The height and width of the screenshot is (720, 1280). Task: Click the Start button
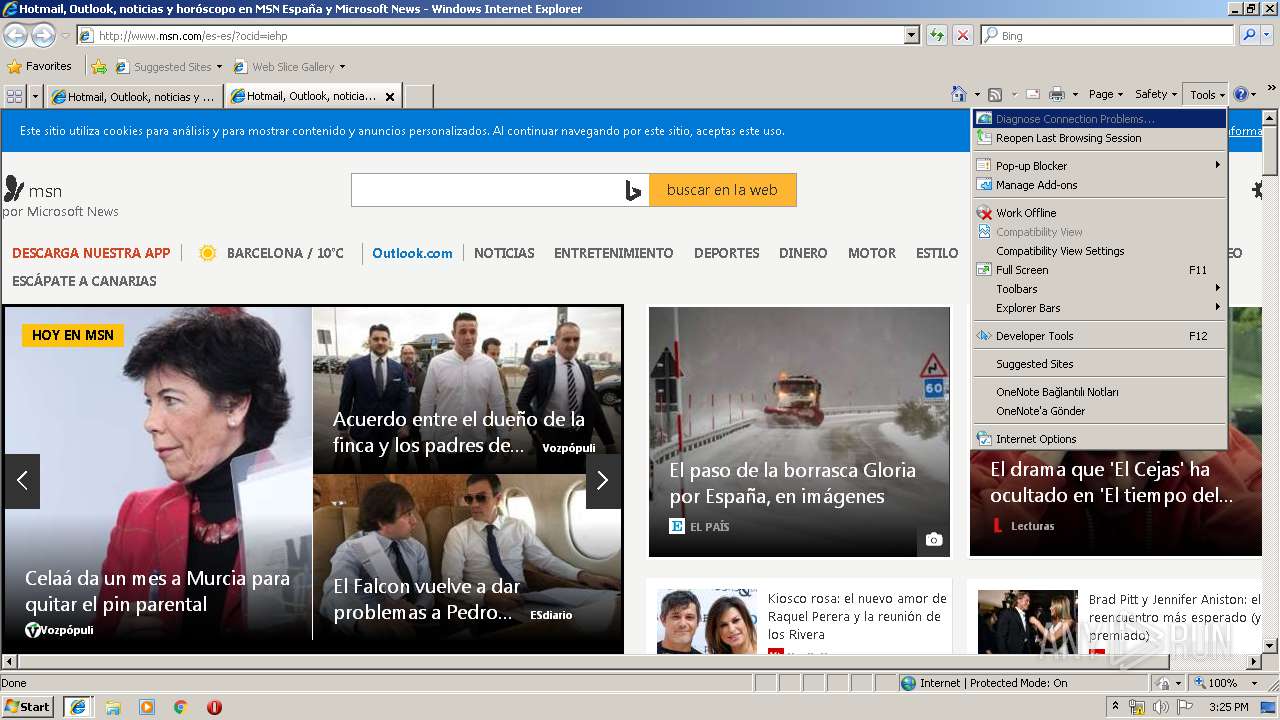[27, 707]
